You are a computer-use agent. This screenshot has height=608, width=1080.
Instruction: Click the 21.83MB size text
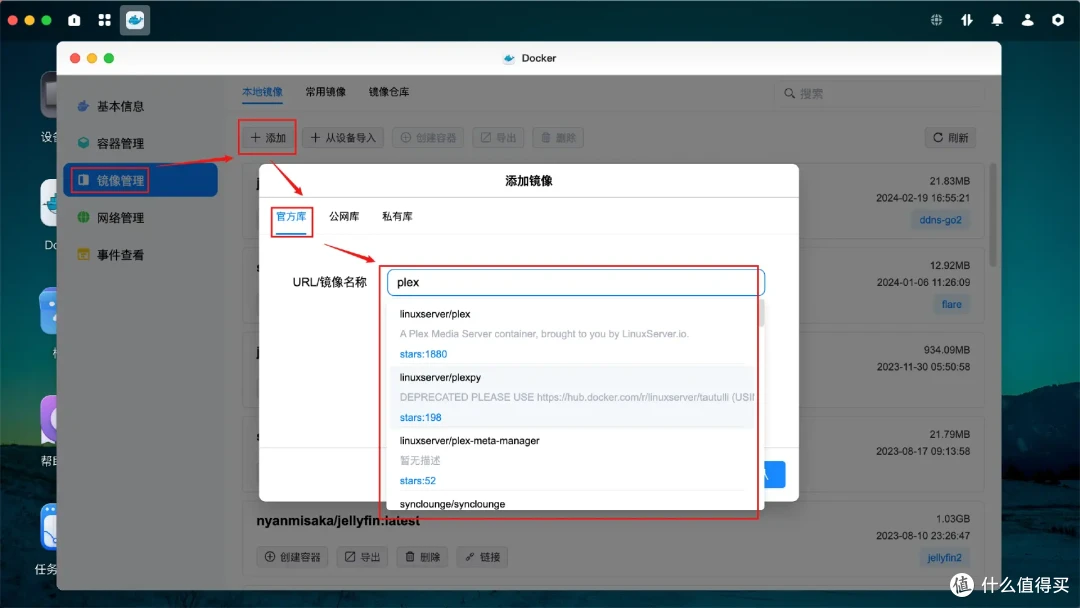(949, 181)
